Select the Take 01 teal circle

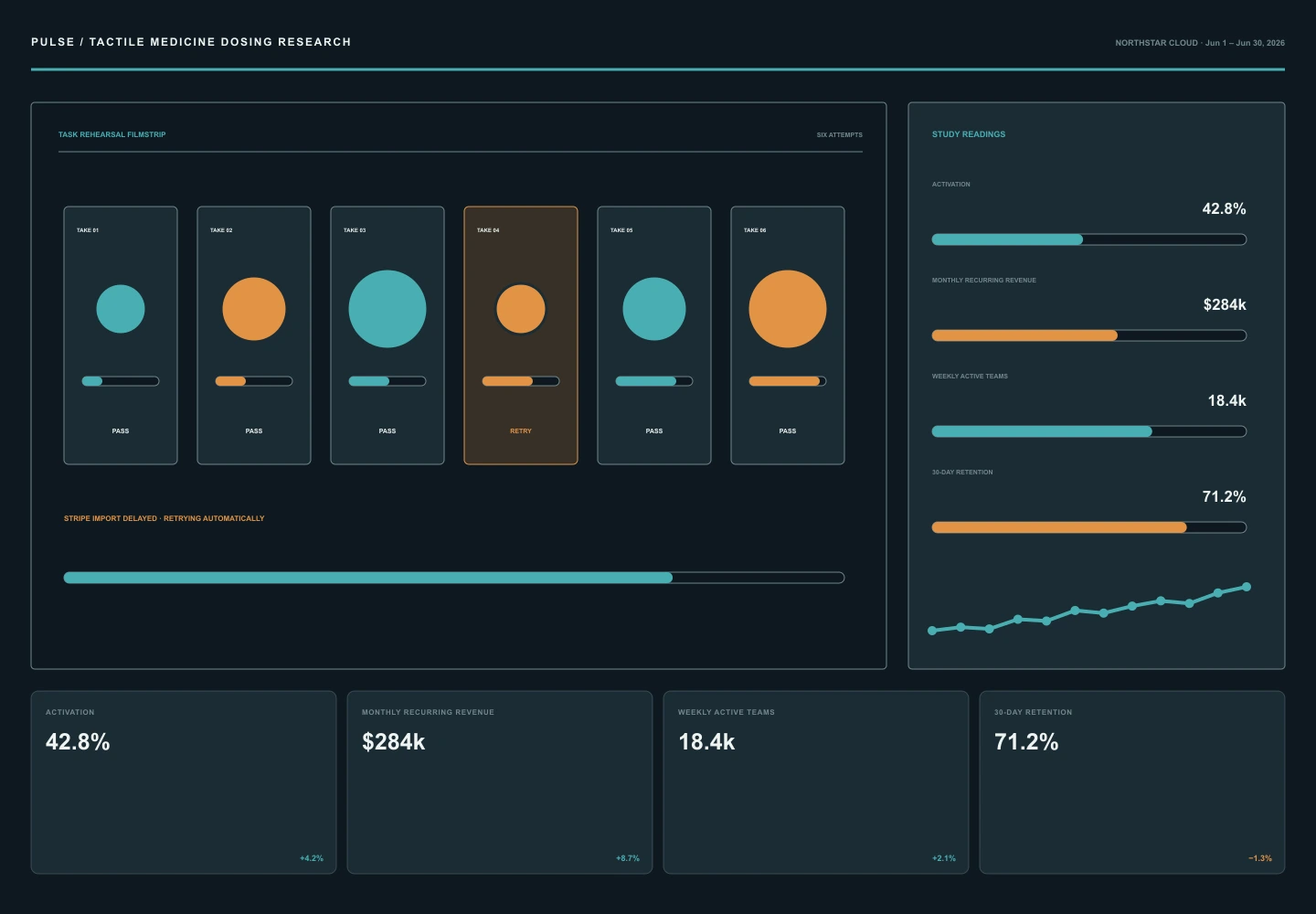pos(121,309)
